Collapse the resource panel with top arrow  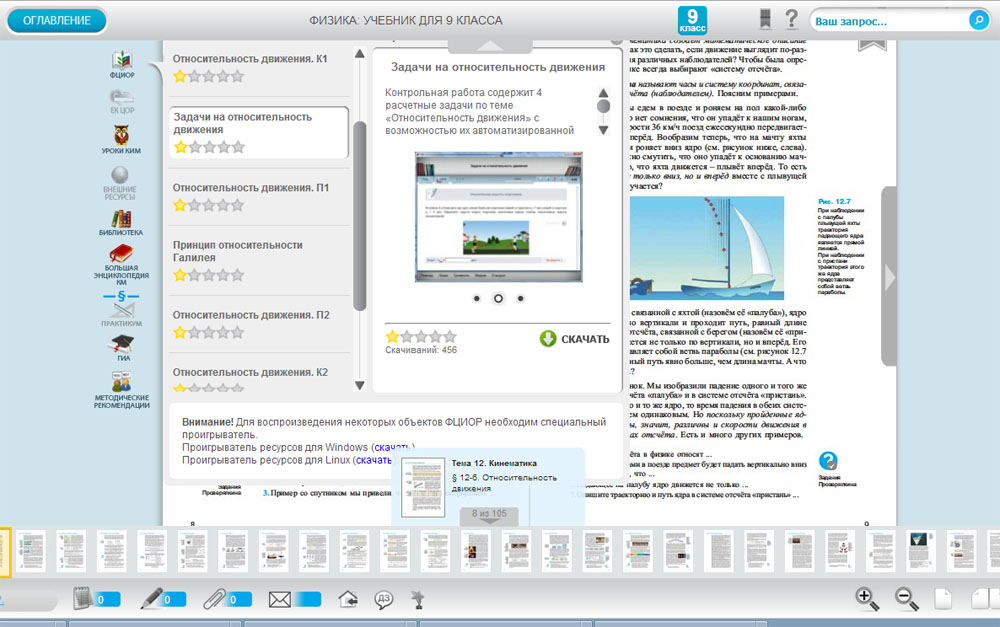[489, 45]
